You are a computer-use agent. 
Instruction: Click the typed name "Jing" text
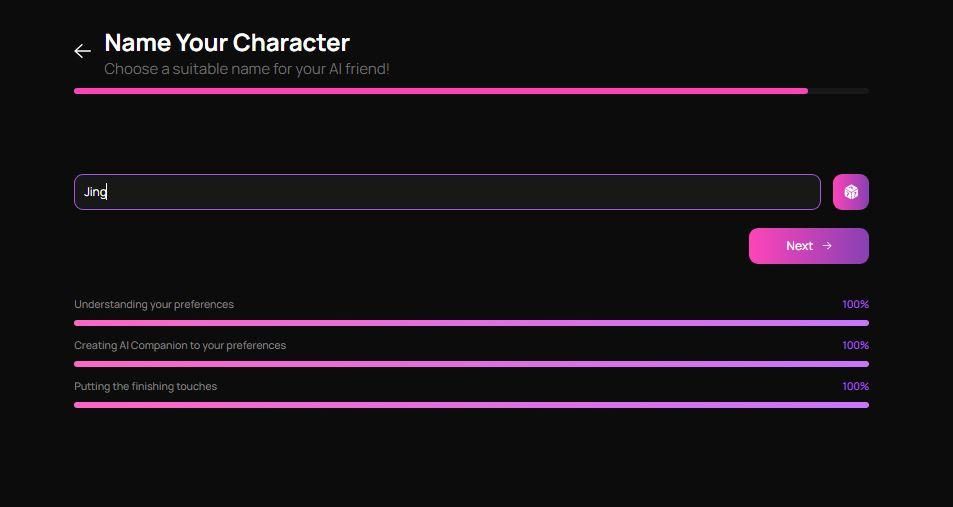95,192
